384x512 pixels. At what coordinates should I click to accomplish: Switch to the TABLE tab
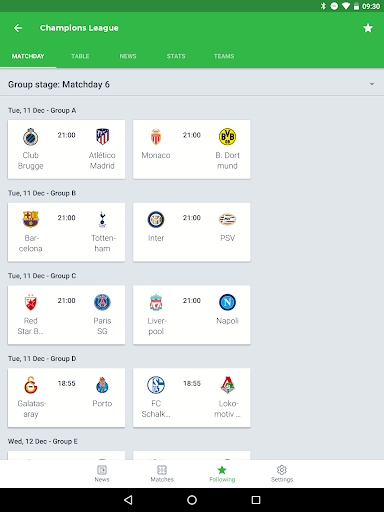click(80, 56)
